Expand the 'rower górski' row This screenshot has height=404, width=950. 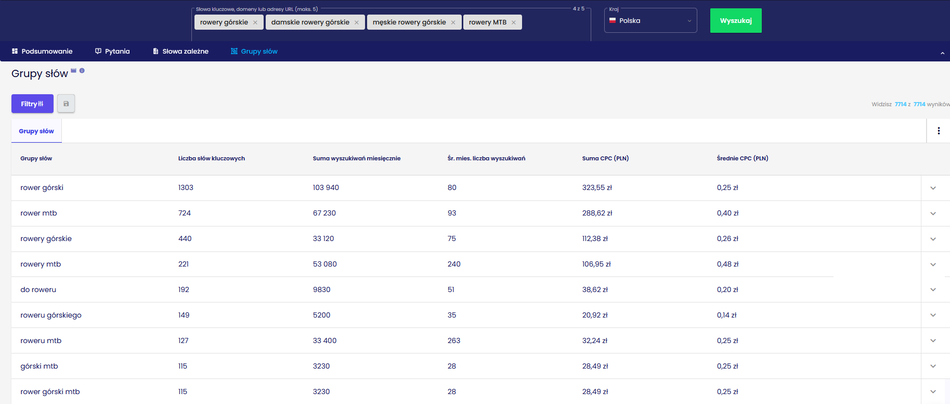pos(932,188)
